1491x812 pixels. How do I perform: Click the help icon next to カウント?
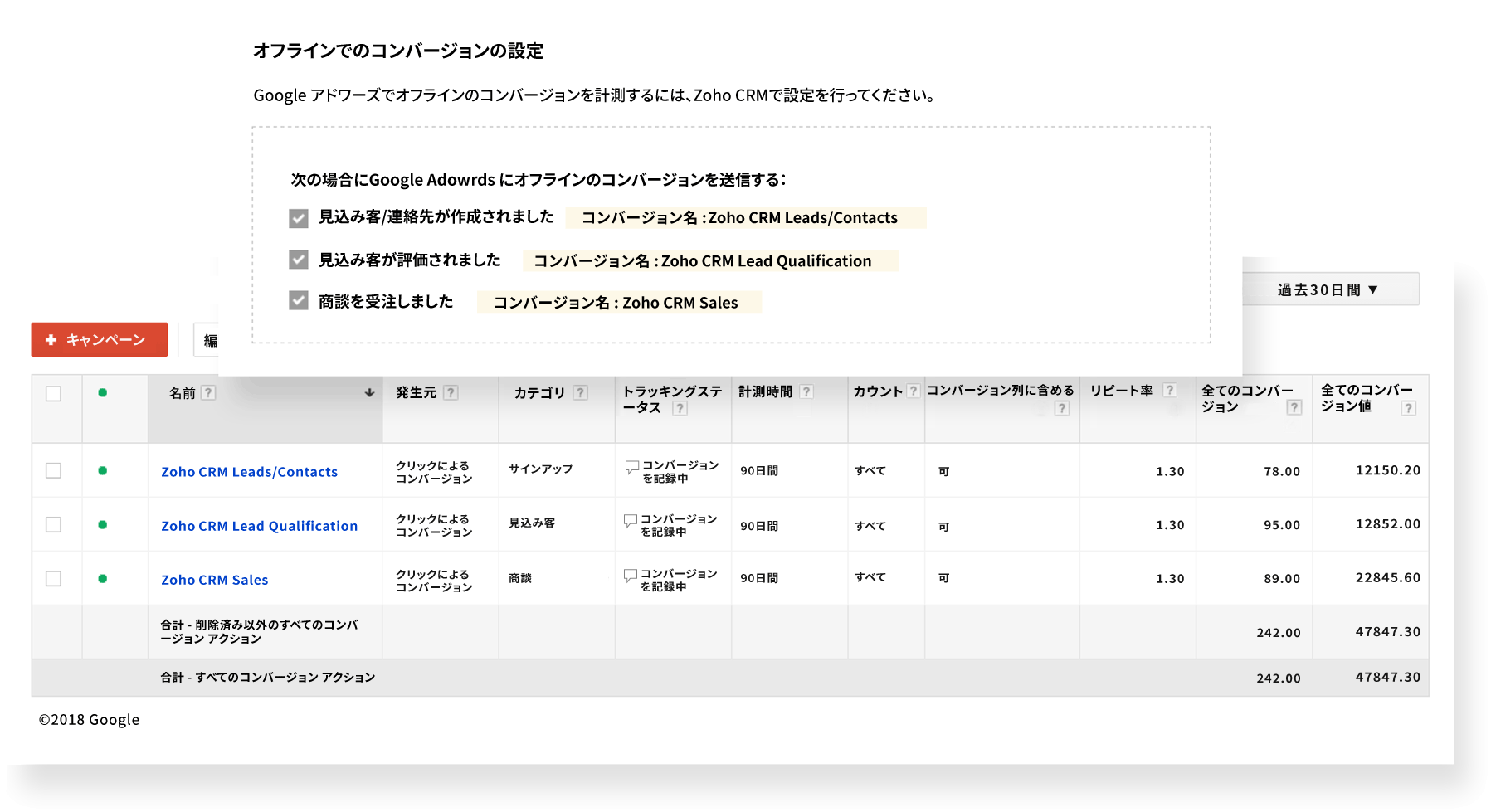[914, 391]
